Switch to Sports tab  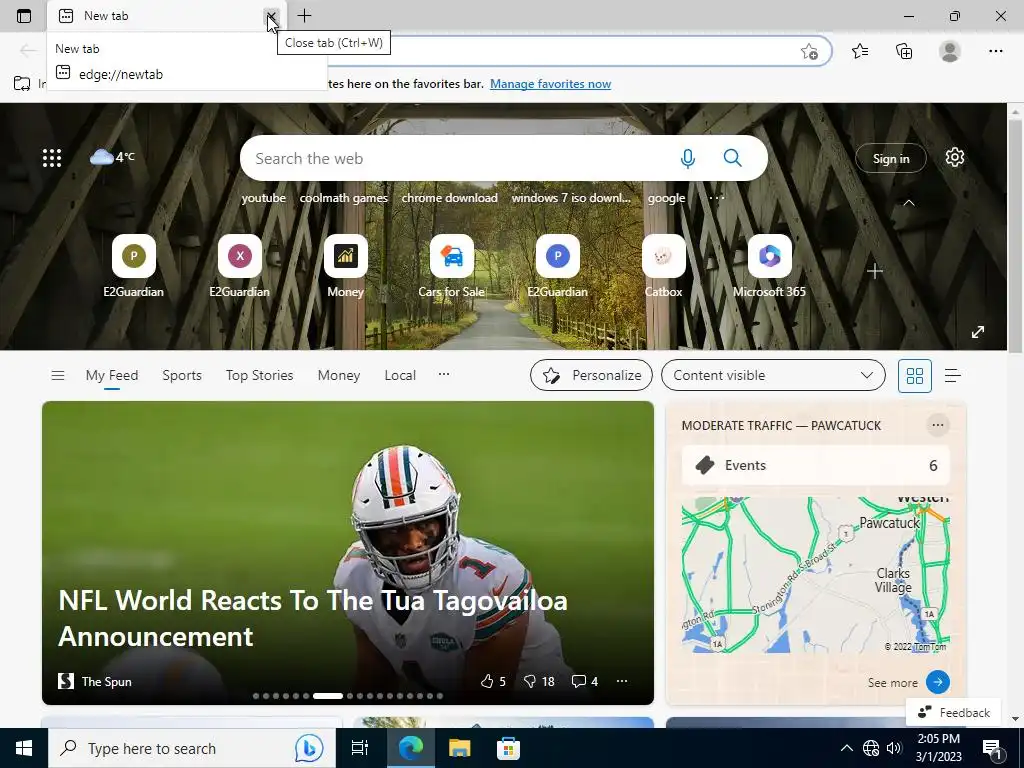tap(182, 376)
